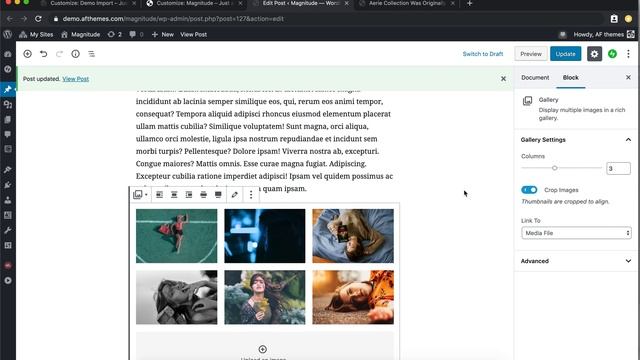Viewport: 640px width, 360px height.
Task: Open the Magnitude site menu in the admin bar
Action: click(x=81, y=34)
